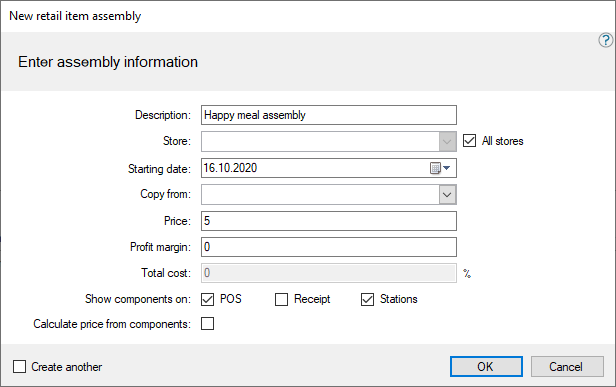
Task: Focus the Description text field
Action: (329, 115)
